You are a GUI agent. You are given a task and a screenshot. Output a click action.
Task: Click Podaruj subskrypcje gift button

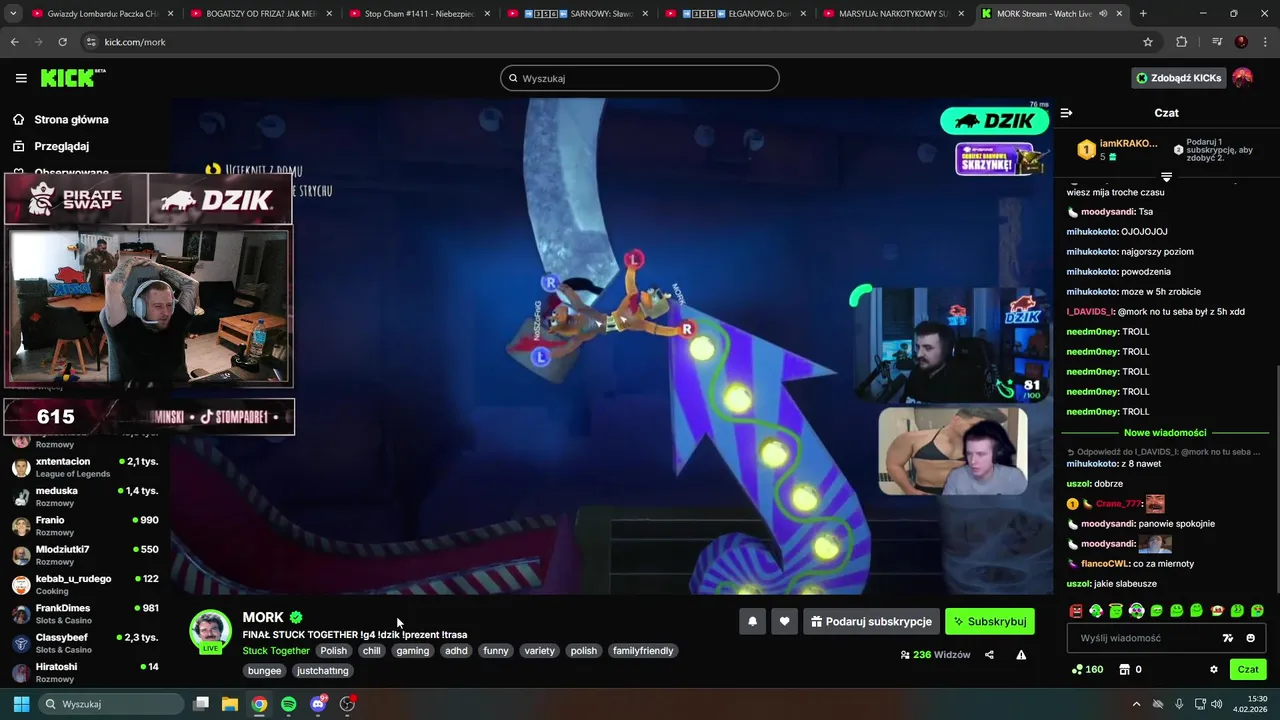tap(871, 621)
